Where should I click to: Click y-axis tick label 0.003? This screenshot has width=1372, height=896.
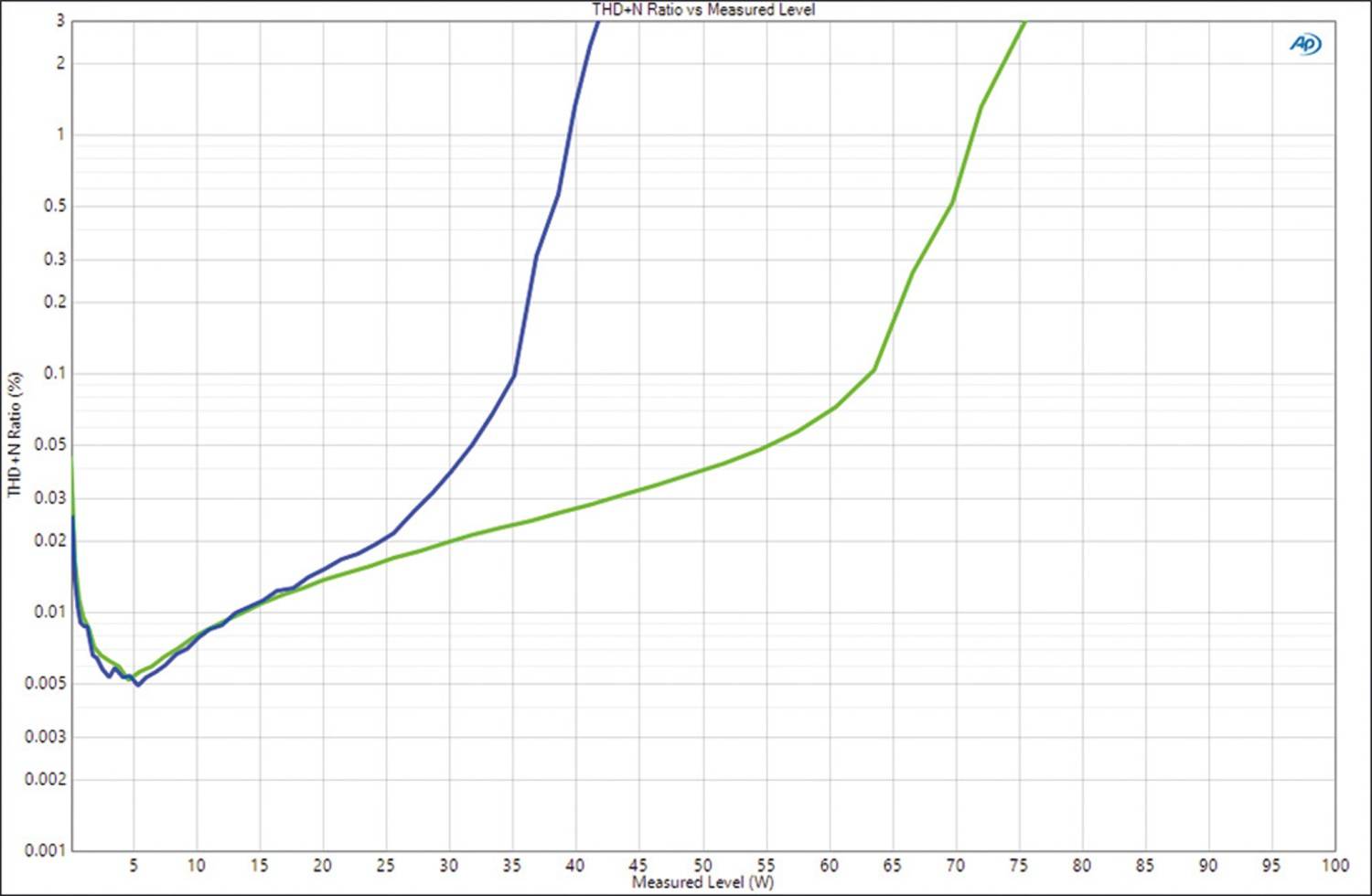pyautogui.click(x=45, y=737)
